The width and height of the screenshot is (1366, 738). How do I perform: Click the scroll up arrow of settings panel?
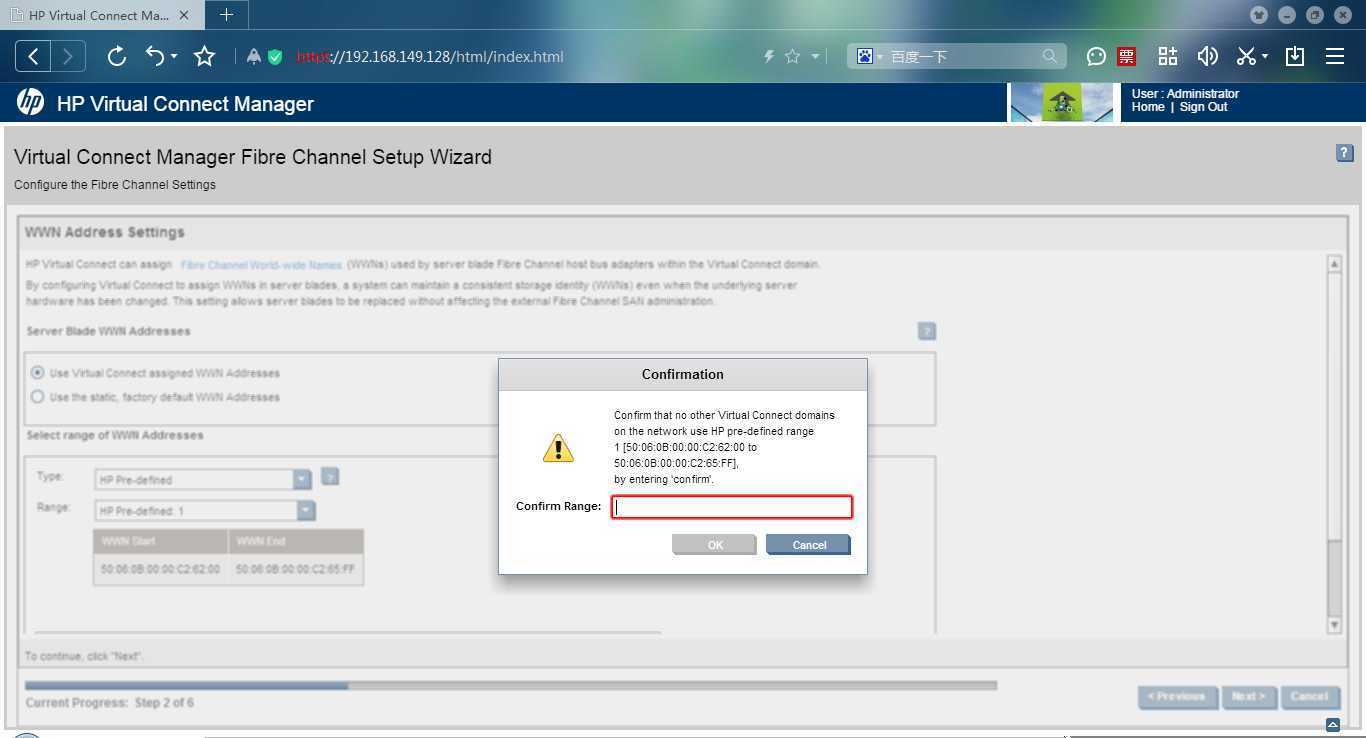[1334, 264]
